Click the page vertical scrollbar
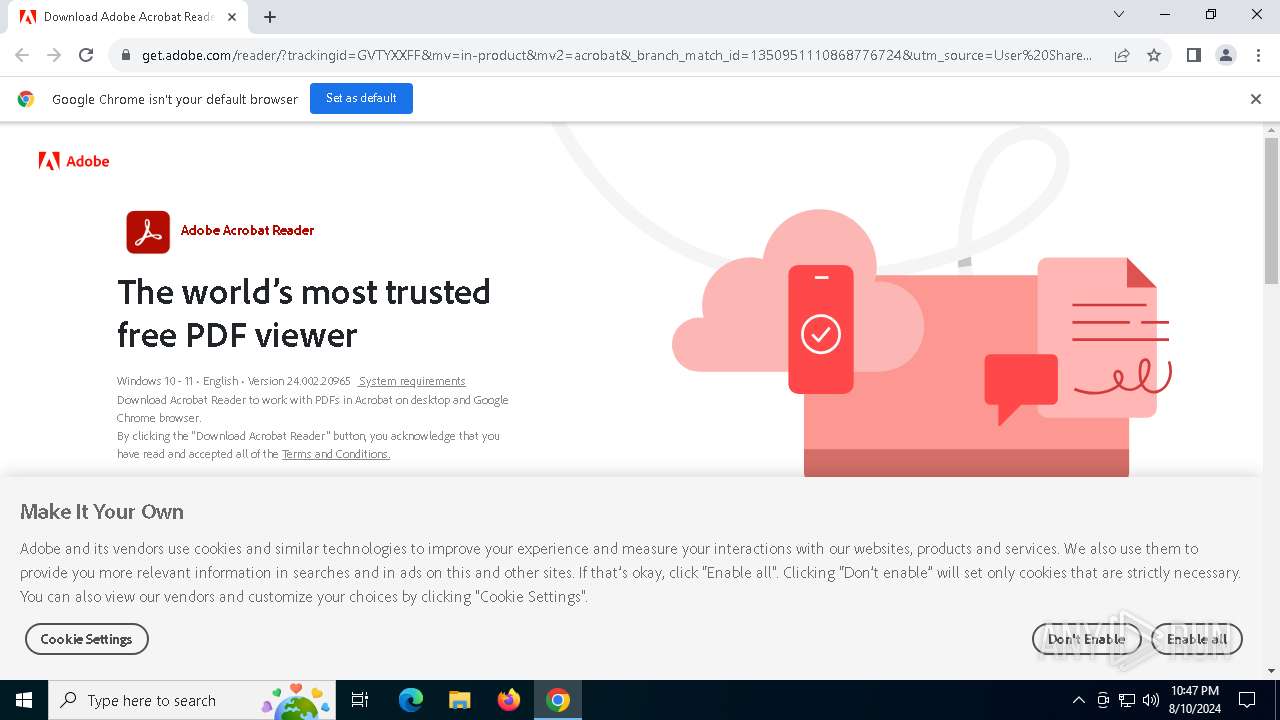 click(1271, 210)
